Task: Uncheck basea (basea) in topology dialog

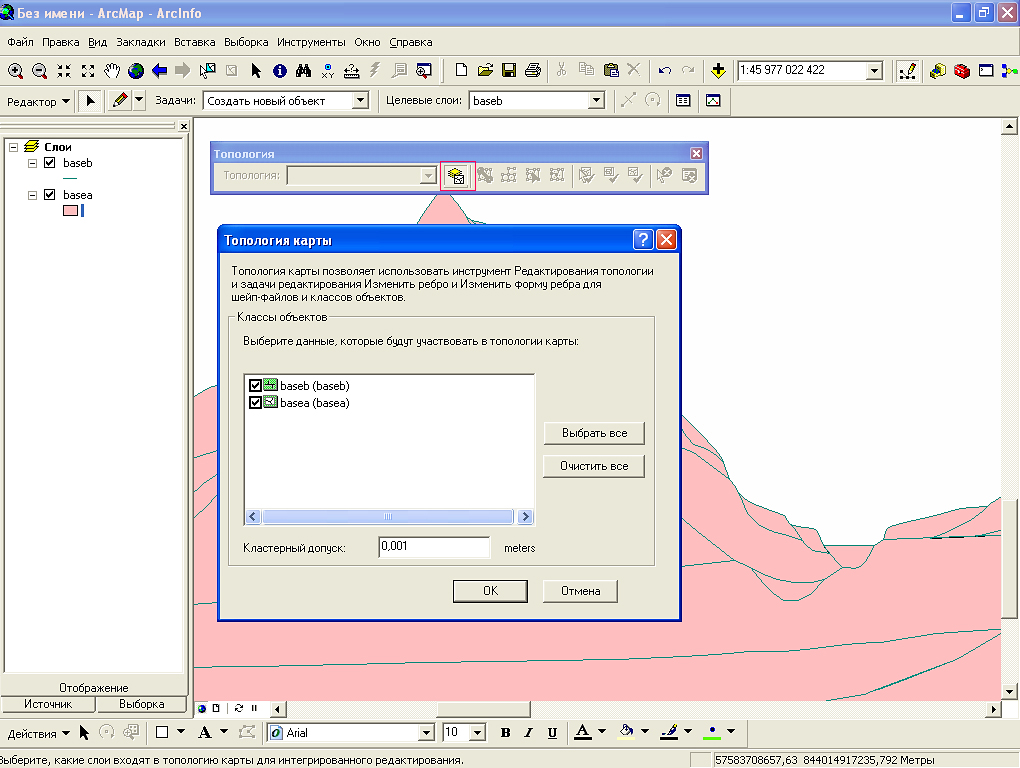Action: (256, 403)
